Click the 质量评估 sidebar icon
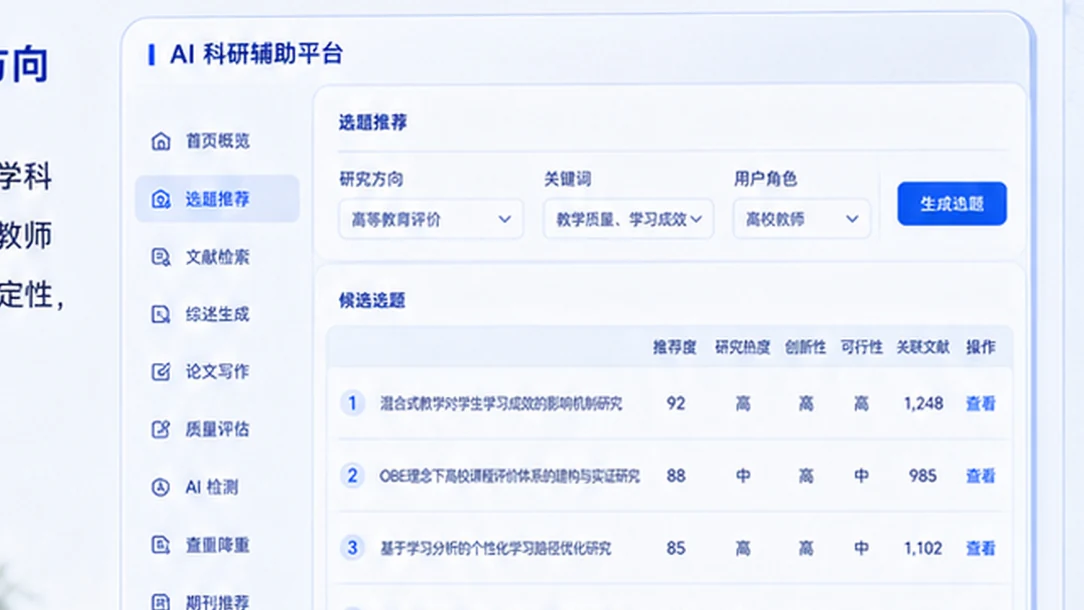The width and height of the screenshot is (1084, 610). pos(160,429)
